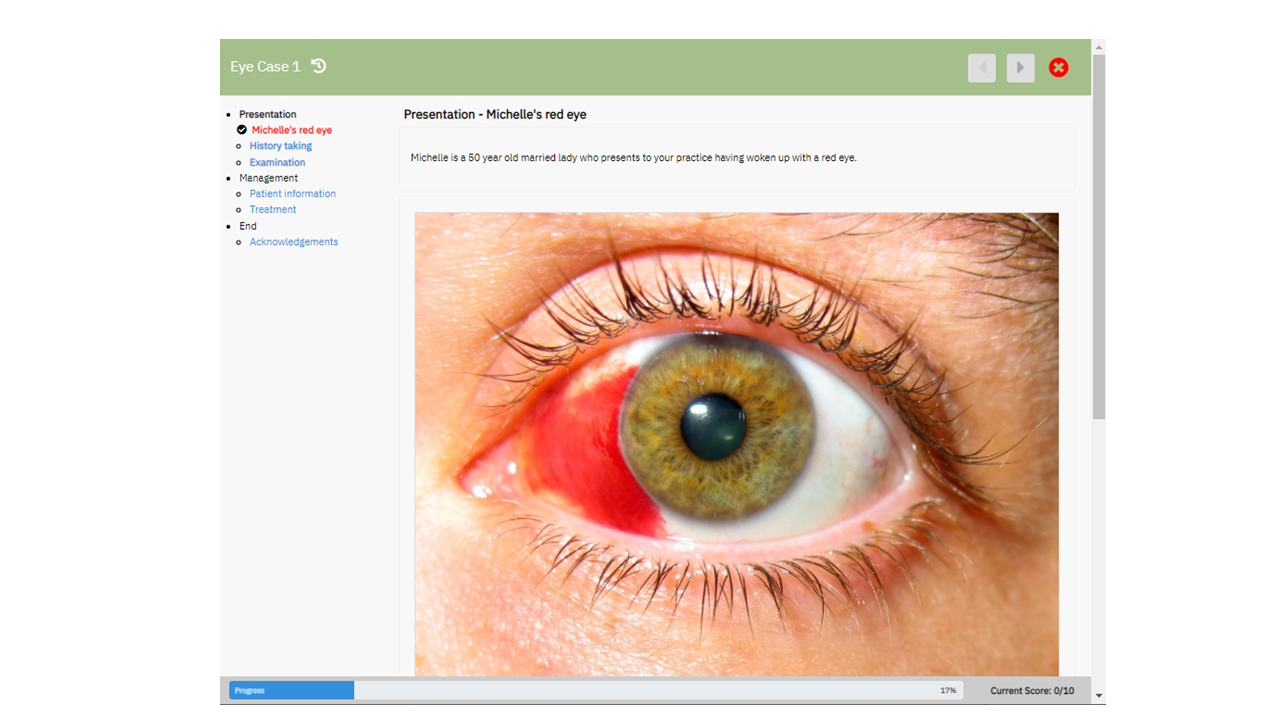Click the blue Progress bar
This screenshot has width=1280, height=720.
291,690
